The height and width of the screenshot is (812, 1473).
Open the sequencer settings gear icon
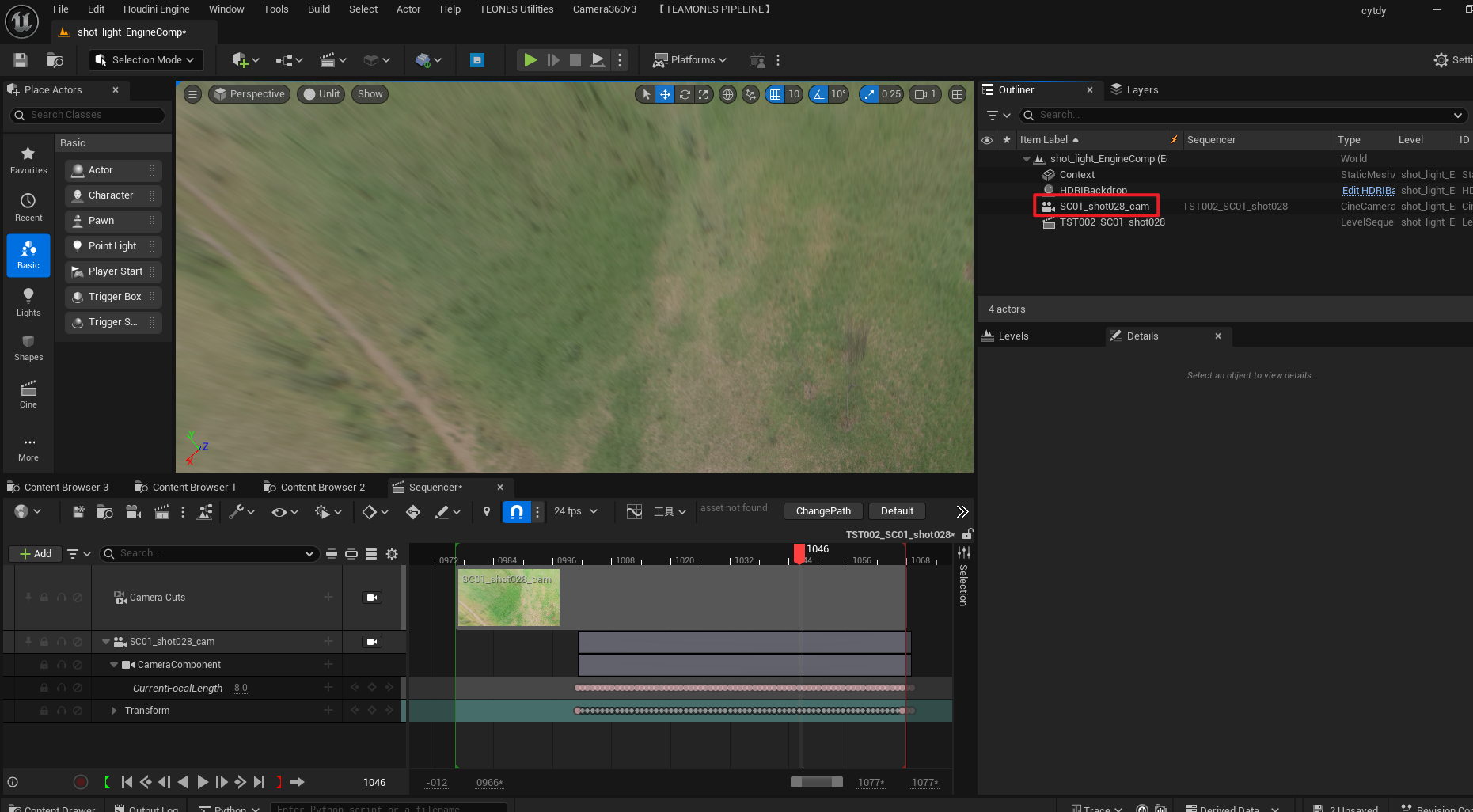coord(392,554)
